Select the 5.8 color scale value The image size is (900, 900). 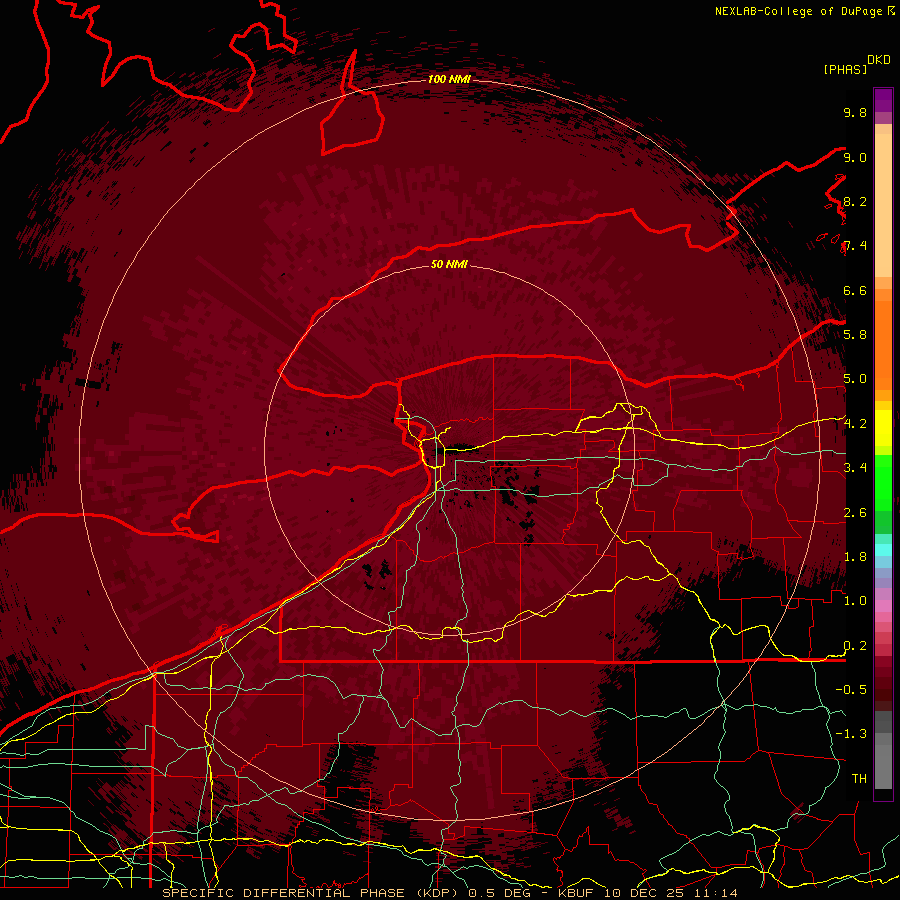(x=855, y=335)
